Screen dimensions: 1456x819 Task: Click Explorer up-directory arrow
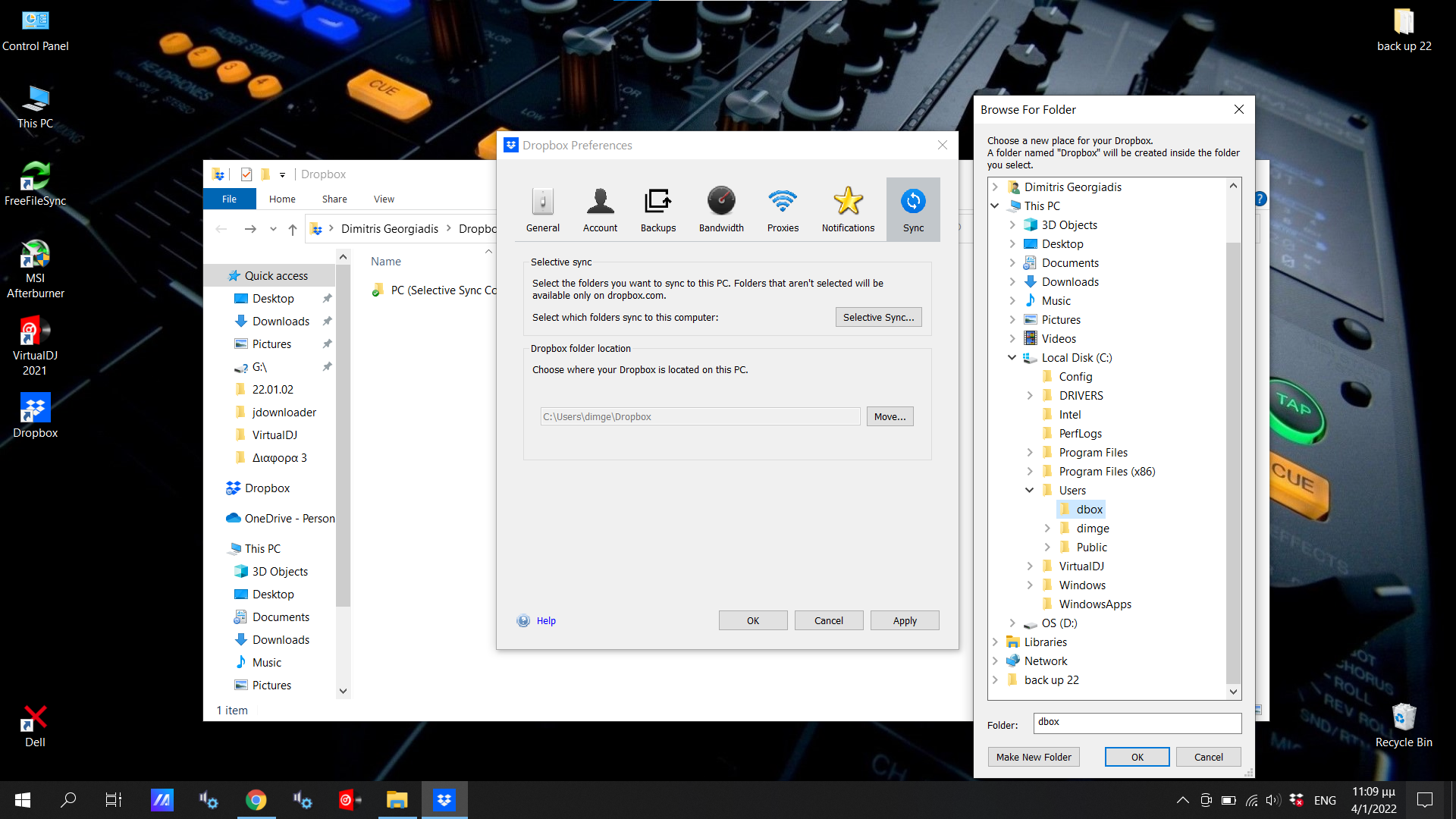tap(293, 229)
